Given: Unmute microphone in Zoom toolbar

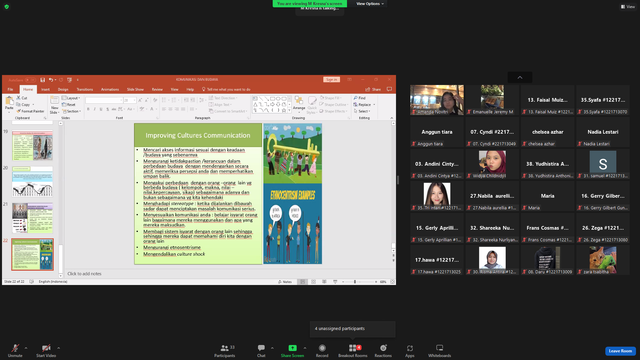Looking at the screenshot, I should click(15, 351).
